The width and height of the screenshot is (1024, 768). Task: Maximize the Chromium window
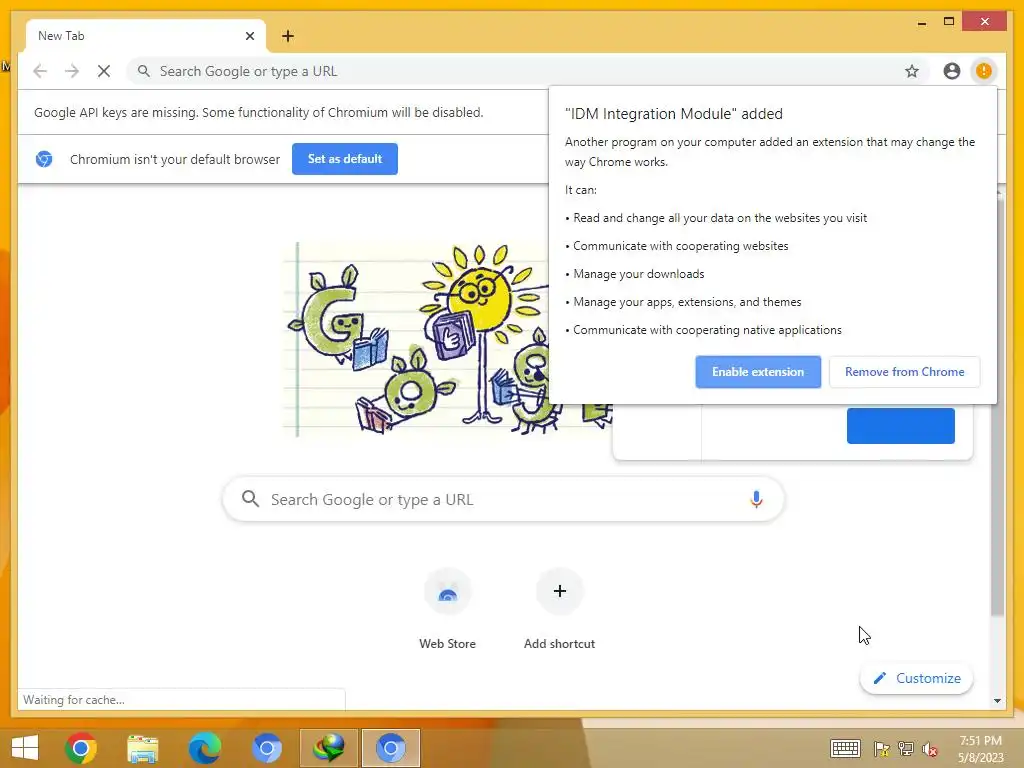(x=949, y=22)
